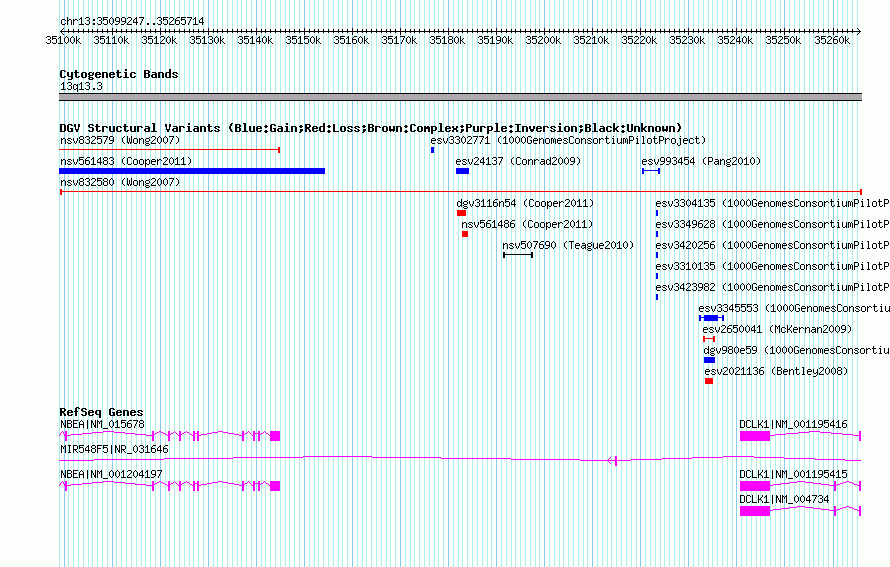This screenshot has width=890, height=567.
Task: Select the RefSeq Genes track title
Action: click(101, 413)
